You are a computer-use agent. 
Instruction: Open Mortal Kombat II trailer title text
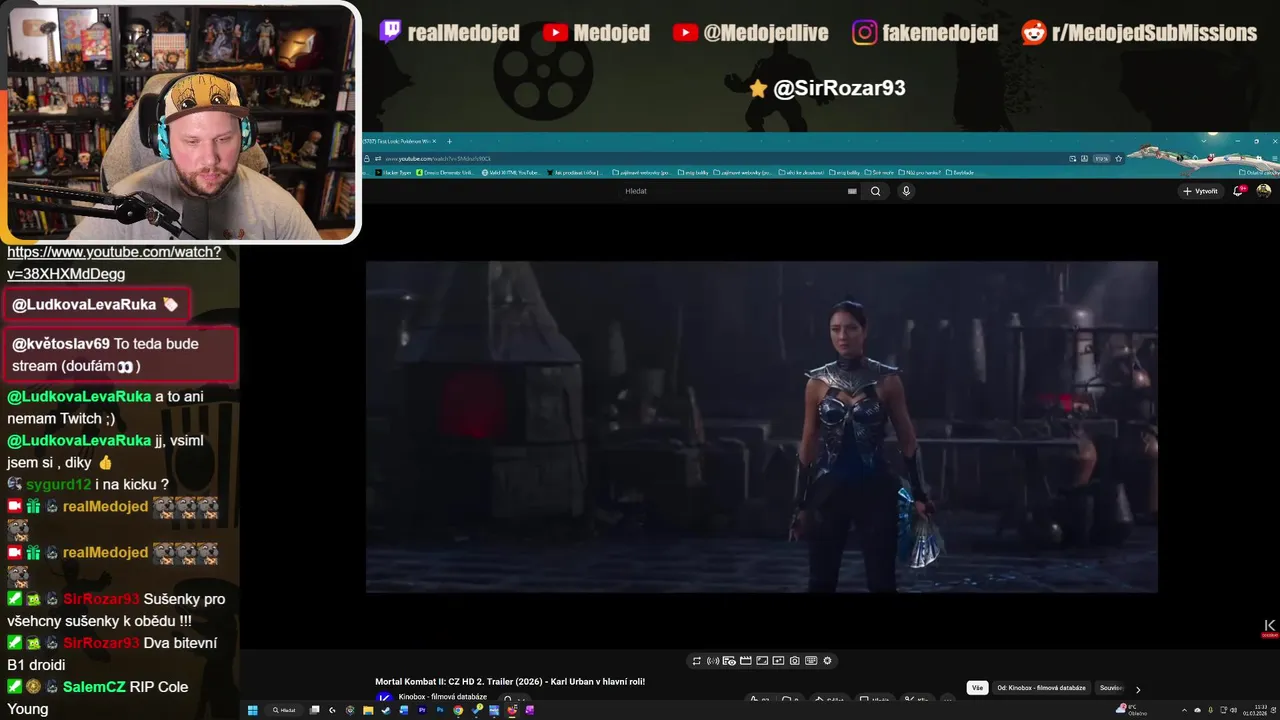point(510,682)
